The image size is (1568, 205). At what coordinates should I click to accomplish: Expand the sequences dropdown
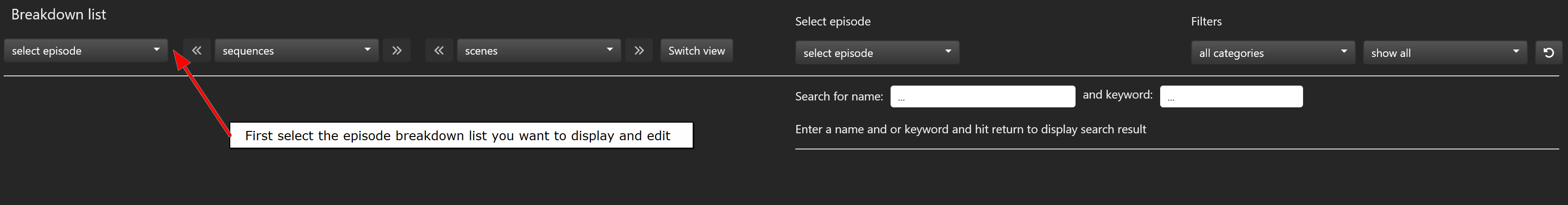[296, 50]
